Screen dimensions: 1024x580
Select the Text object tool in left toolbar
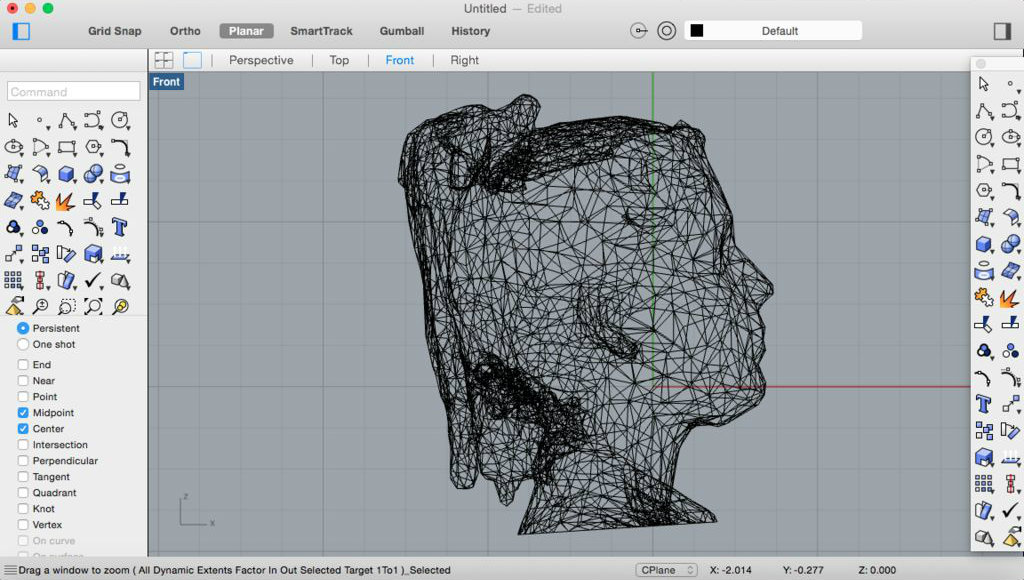tap(120, 227)
